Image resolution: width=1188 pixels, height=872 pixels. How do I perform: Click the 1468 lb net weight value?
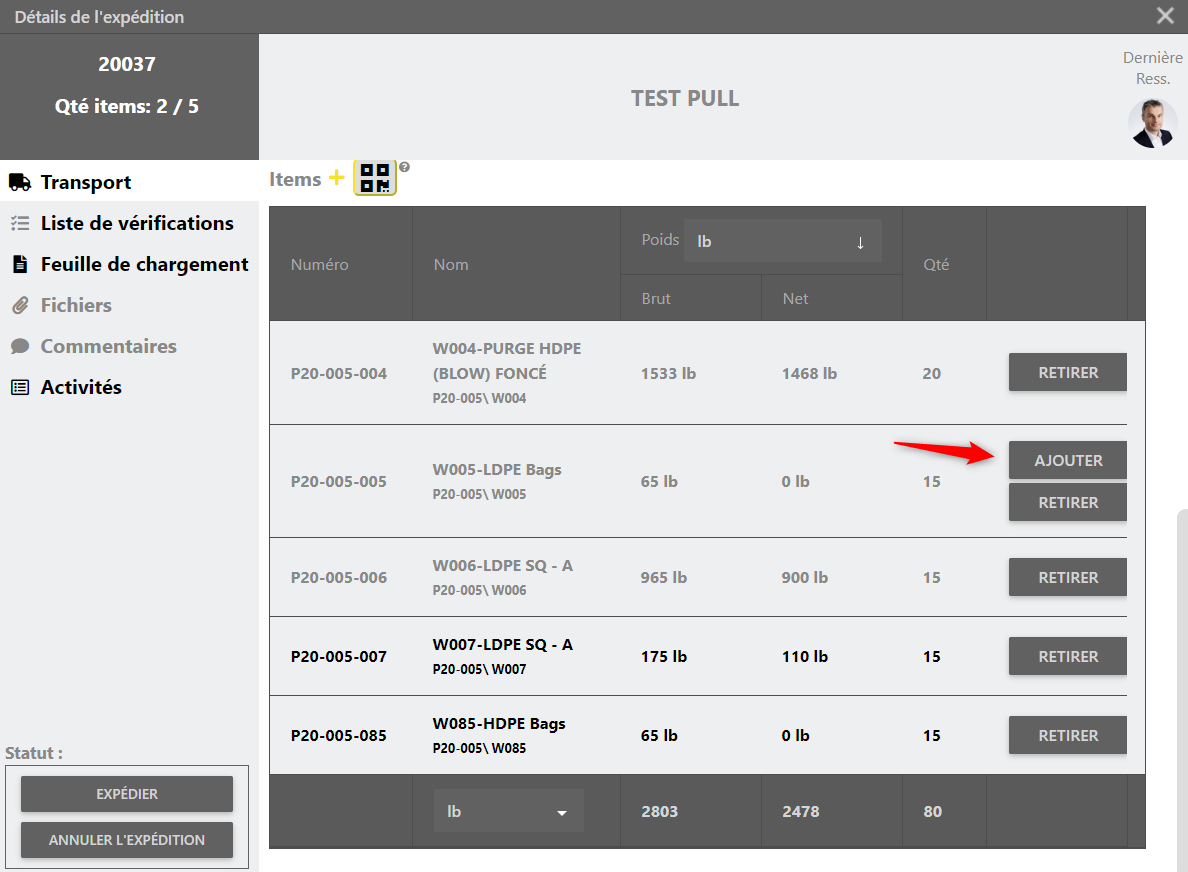[x=809, y=373]
